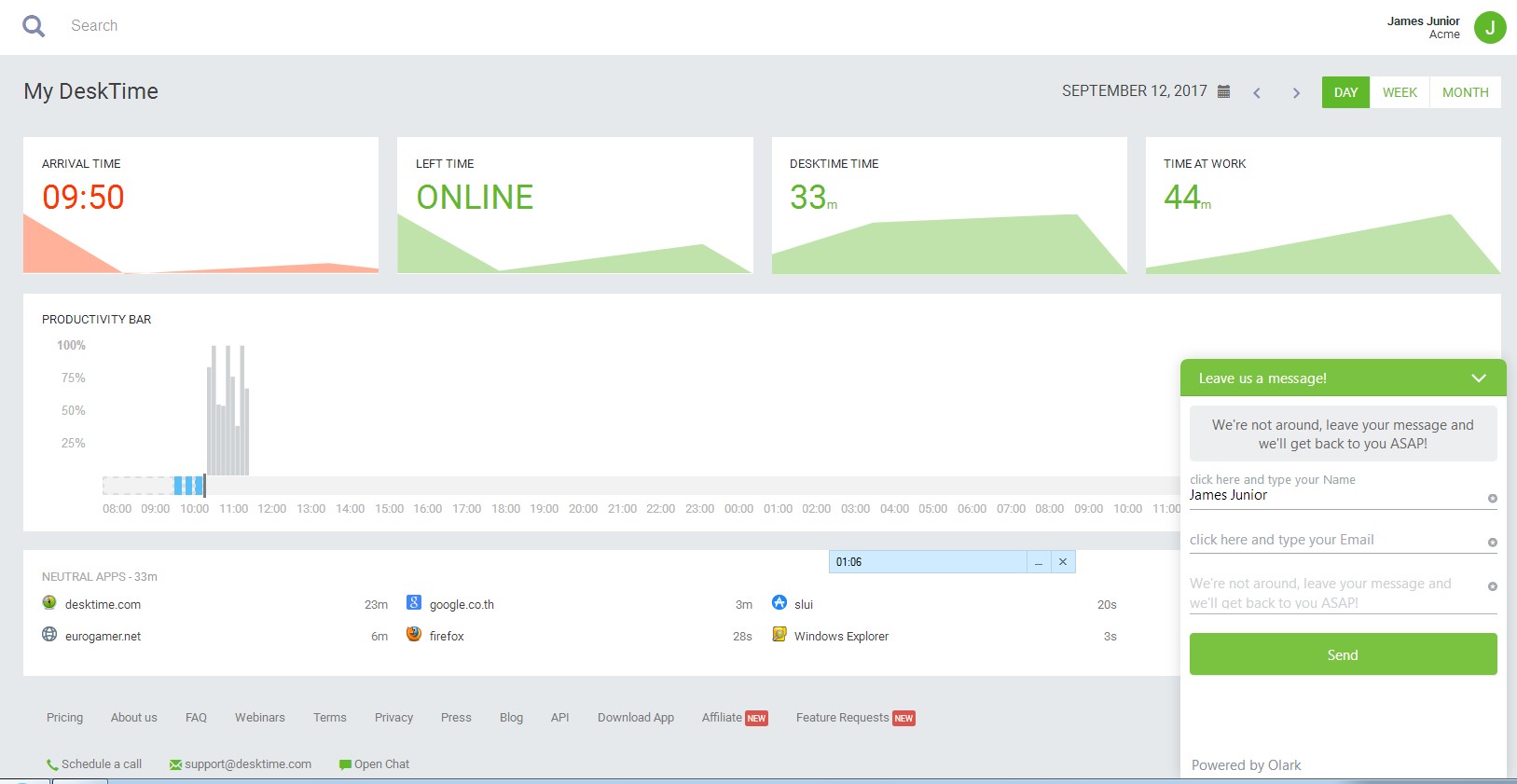The image size is (1517, 784).
Task: Open the Affiliate footer link
Action: (722, 718)
